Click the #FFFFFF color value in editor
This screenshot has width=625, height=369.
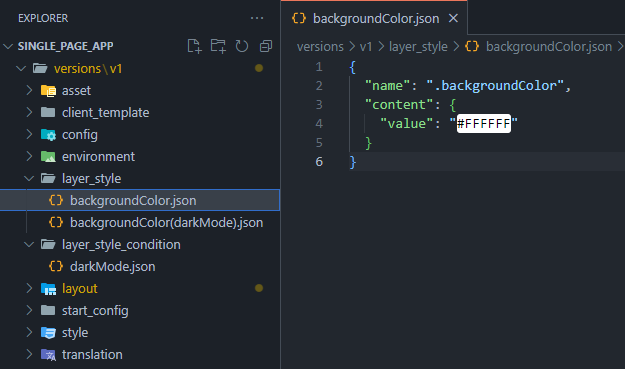click(x=483, y=124)
